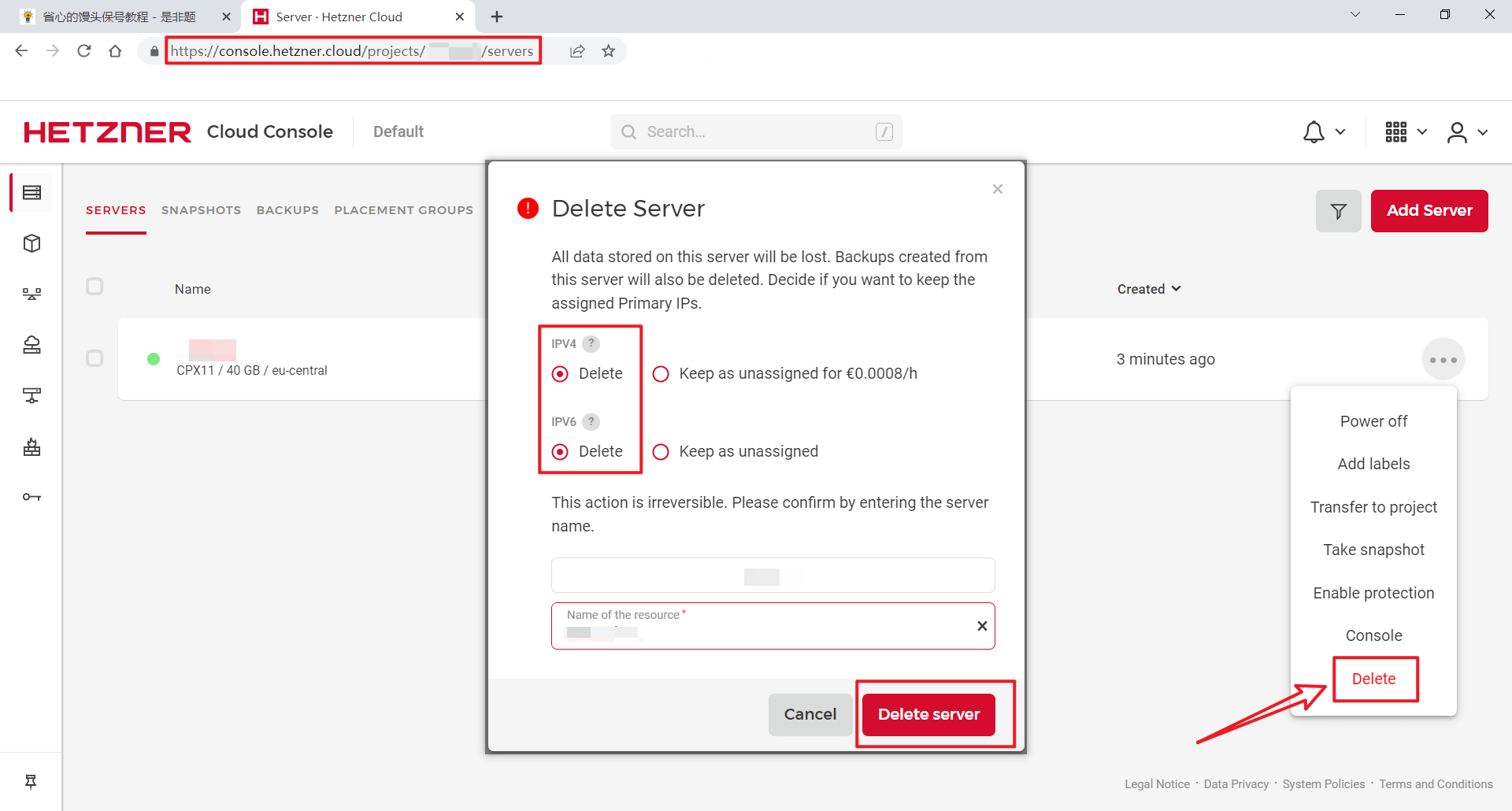Open the notifications bell dropdown

point(1324,132)
